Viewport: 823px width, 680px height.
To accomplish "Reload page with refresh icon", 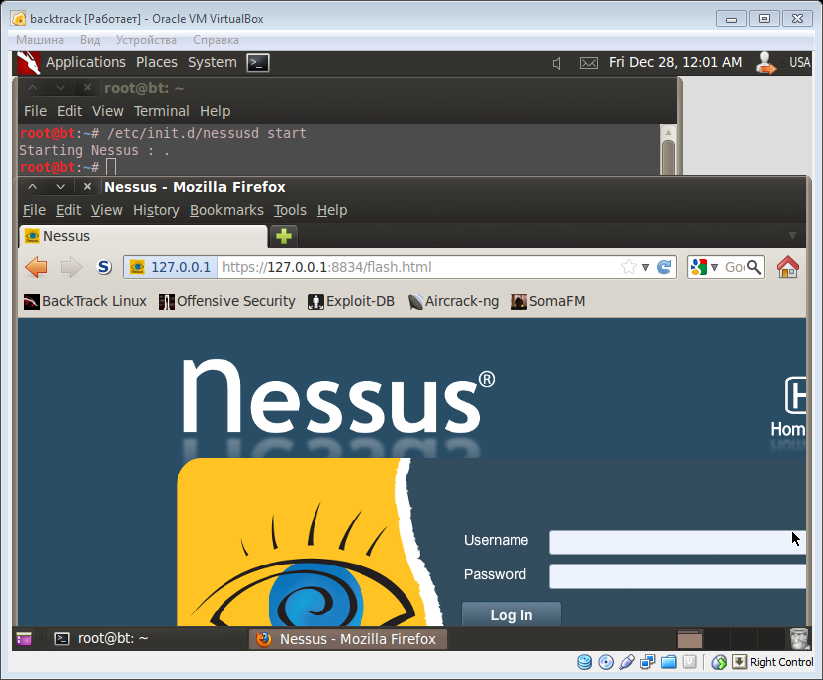I will tap(664, 267).
